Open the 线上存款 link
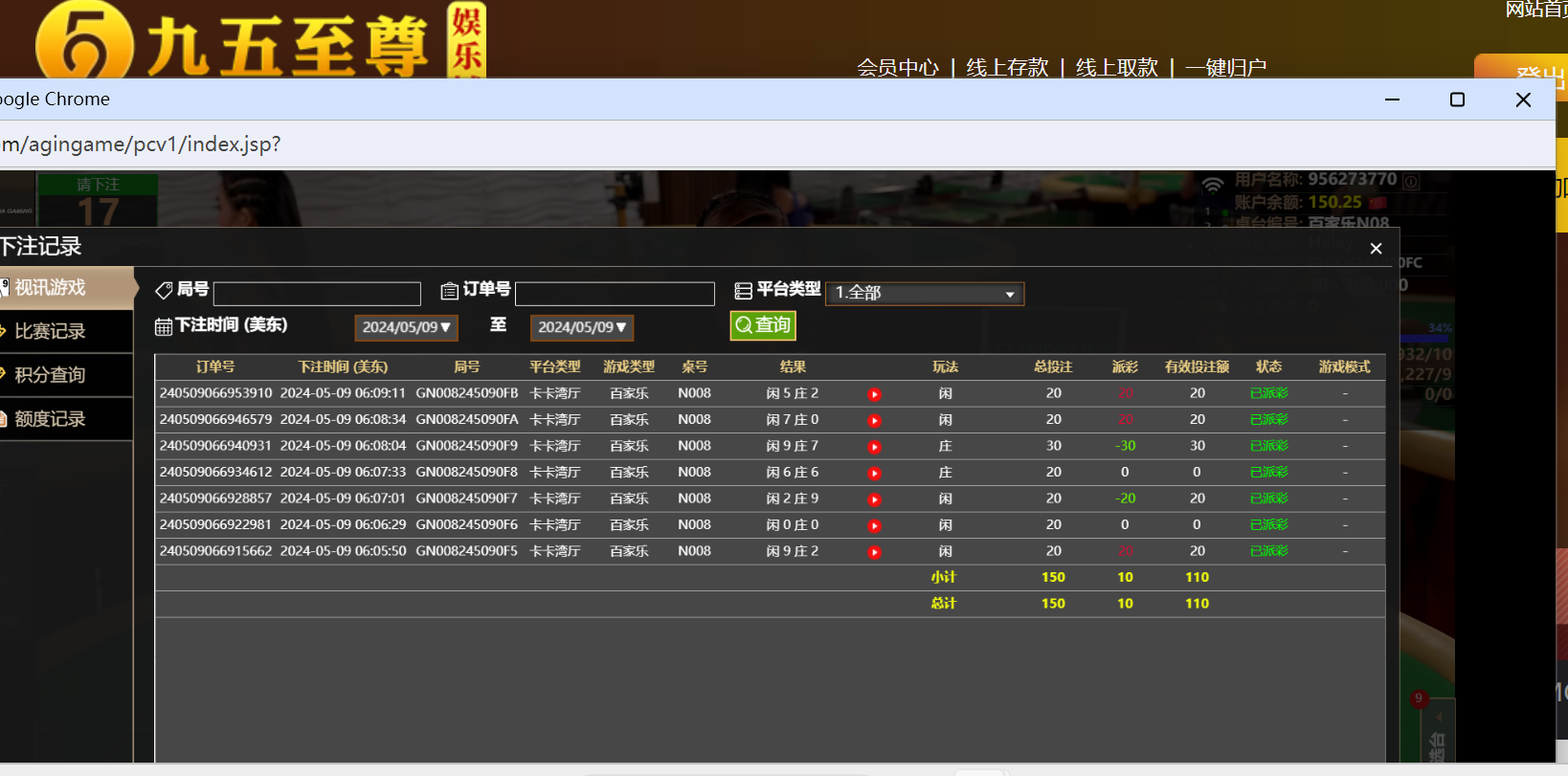1568x776 pixels. pos(1007,68)
